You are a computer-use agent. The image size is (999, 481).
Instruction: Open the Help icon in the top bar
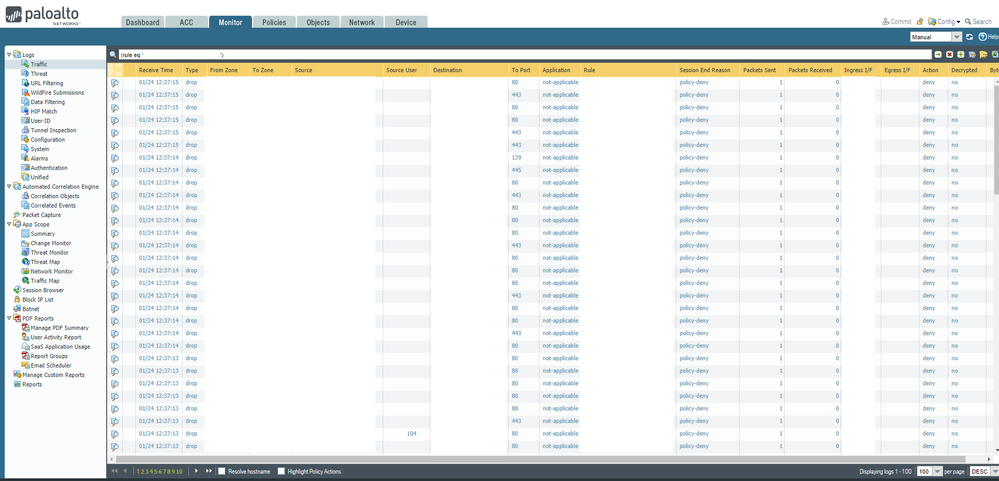tap(984, 37)
